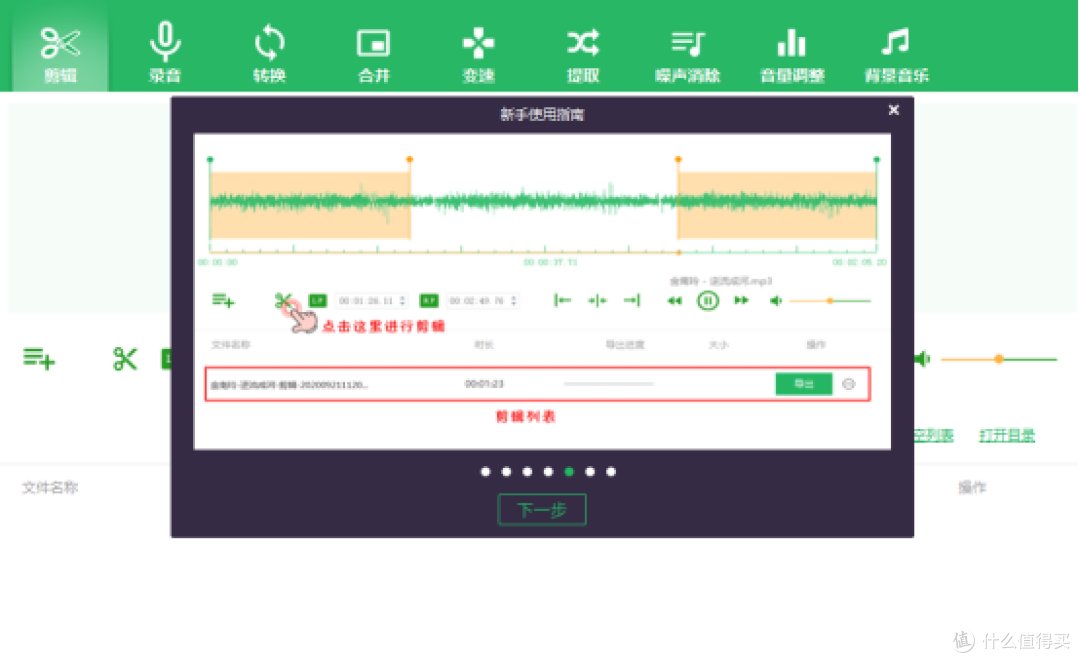Click the guide illustration image in dialog

[x=542, y=291]
